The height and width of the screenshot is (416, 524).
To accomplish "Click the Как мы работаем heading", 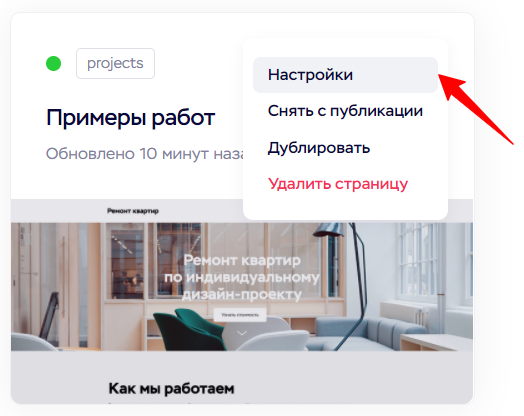I will coord(171,389).
